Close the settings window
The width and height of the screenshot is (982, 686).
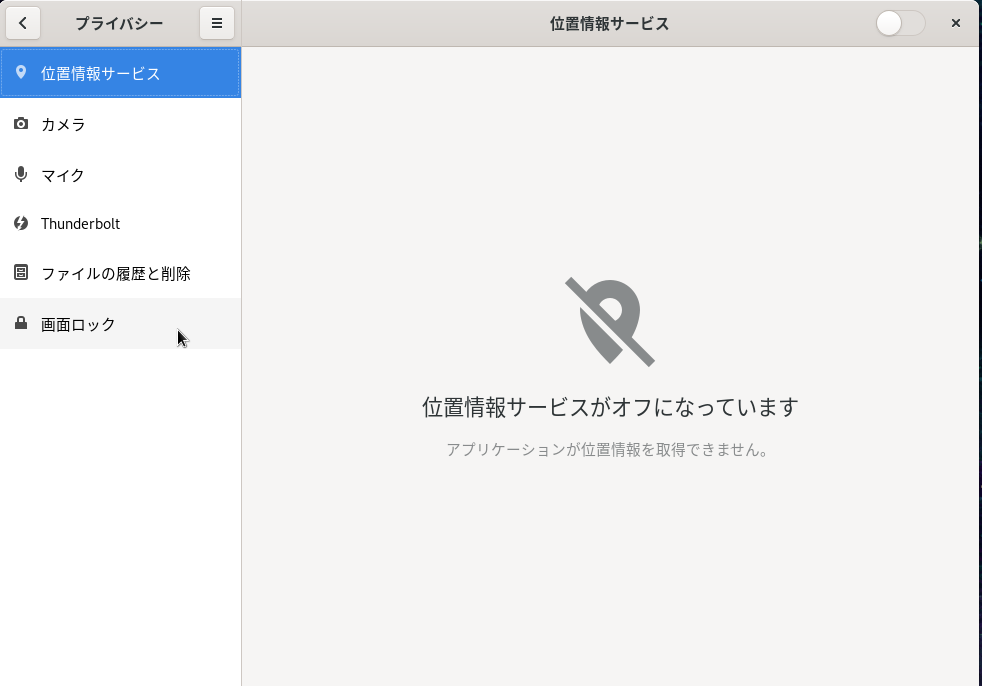coord(956,23)
